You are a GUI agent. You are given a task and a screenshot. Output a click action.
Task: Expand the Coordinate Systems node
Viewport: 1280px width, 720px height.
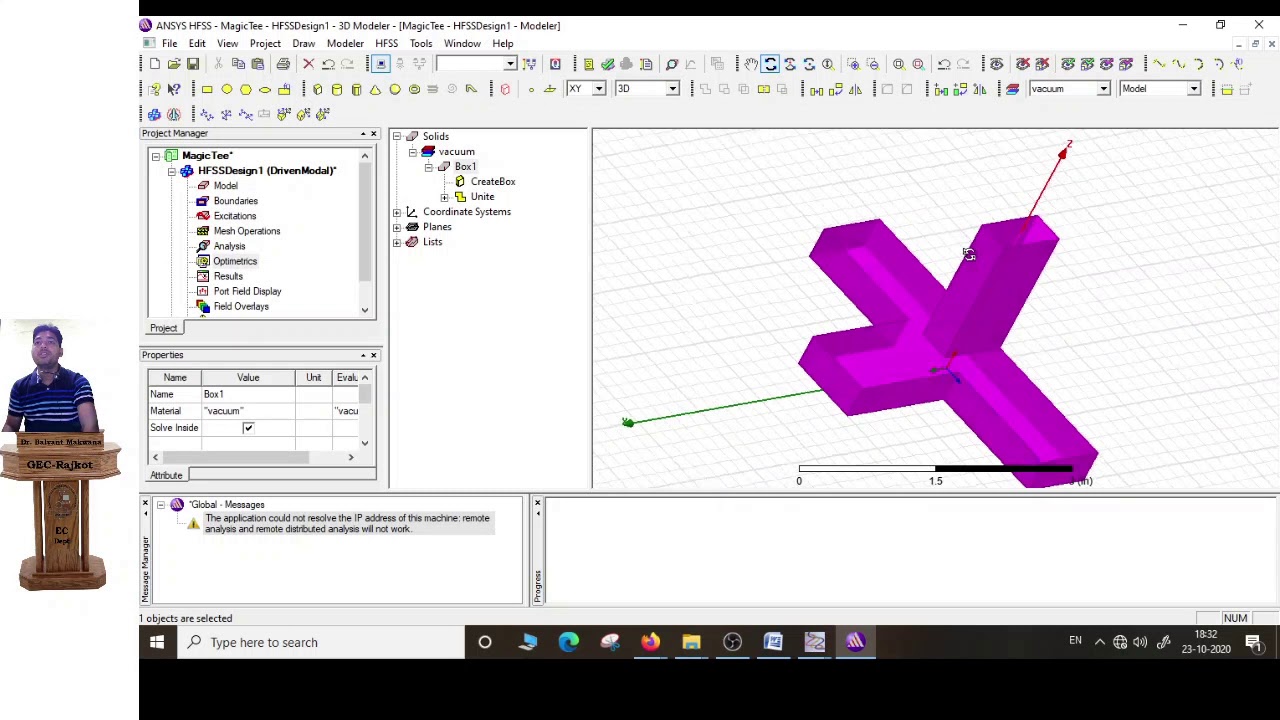[397, 212]
